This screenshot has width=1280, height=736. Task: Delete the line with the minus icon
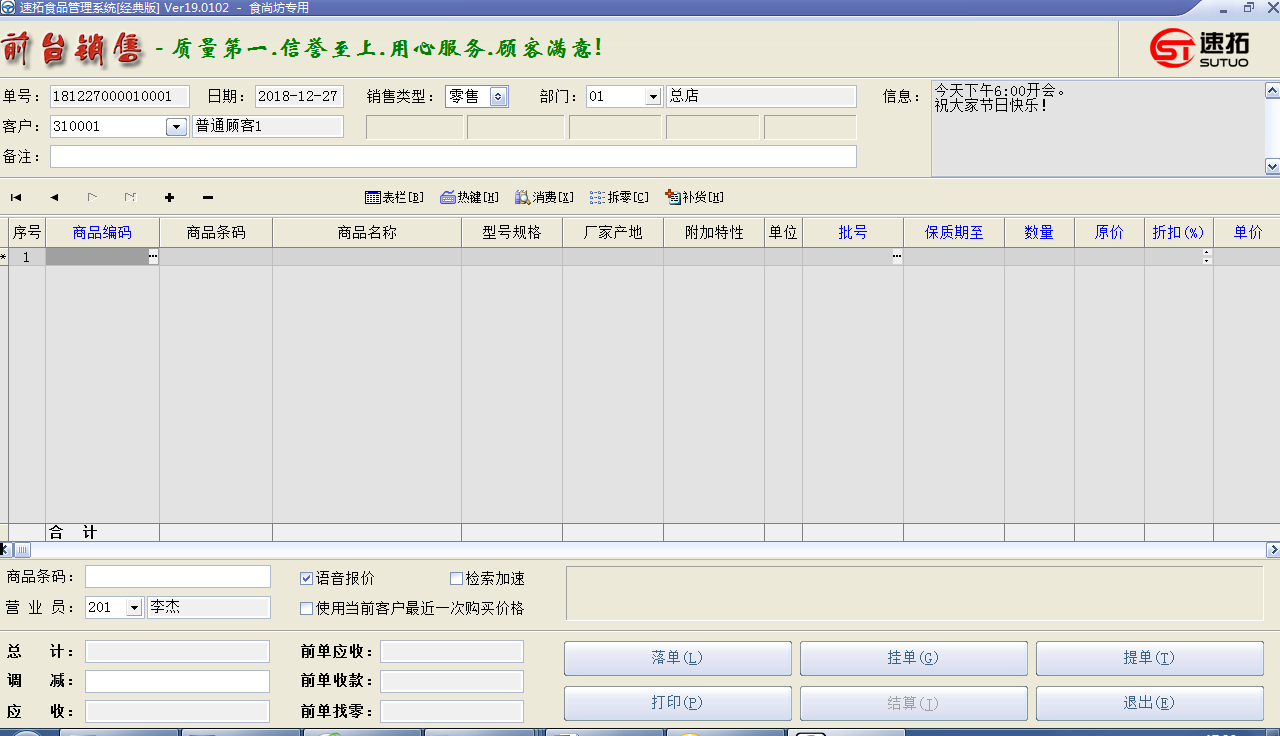tap(207, 197)
